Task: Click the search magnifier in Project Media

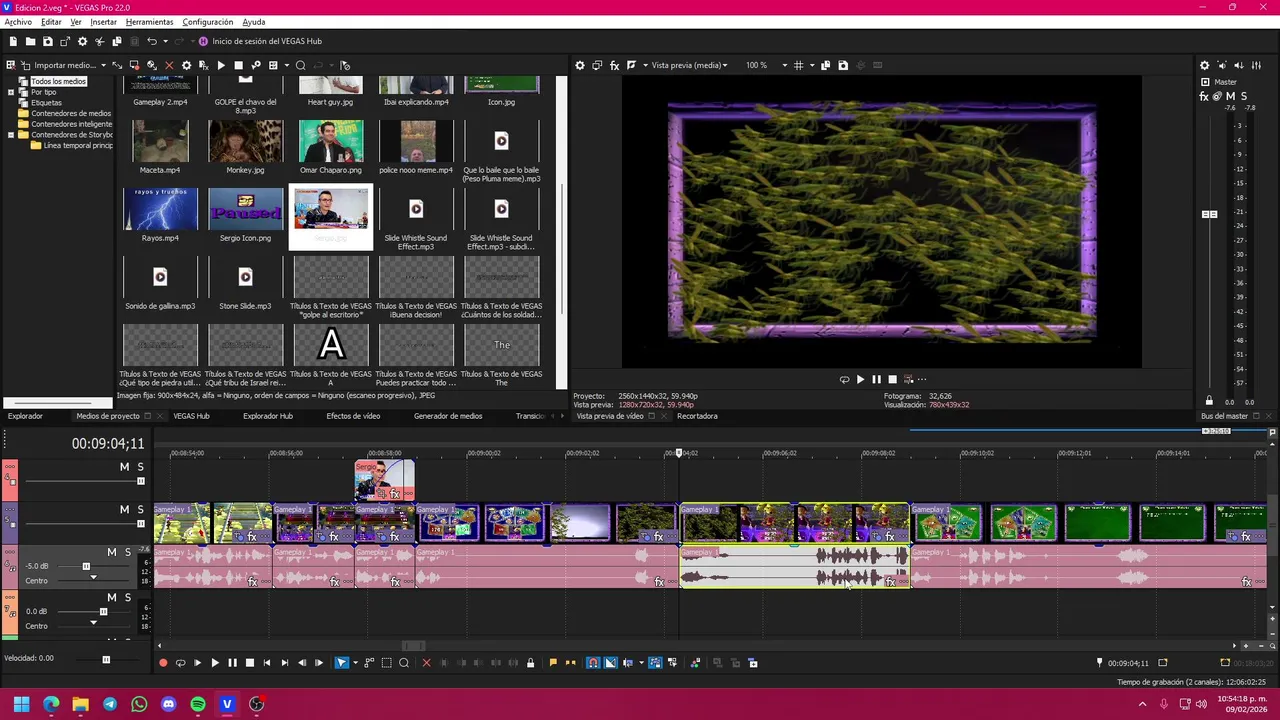Action: [300, 65]
